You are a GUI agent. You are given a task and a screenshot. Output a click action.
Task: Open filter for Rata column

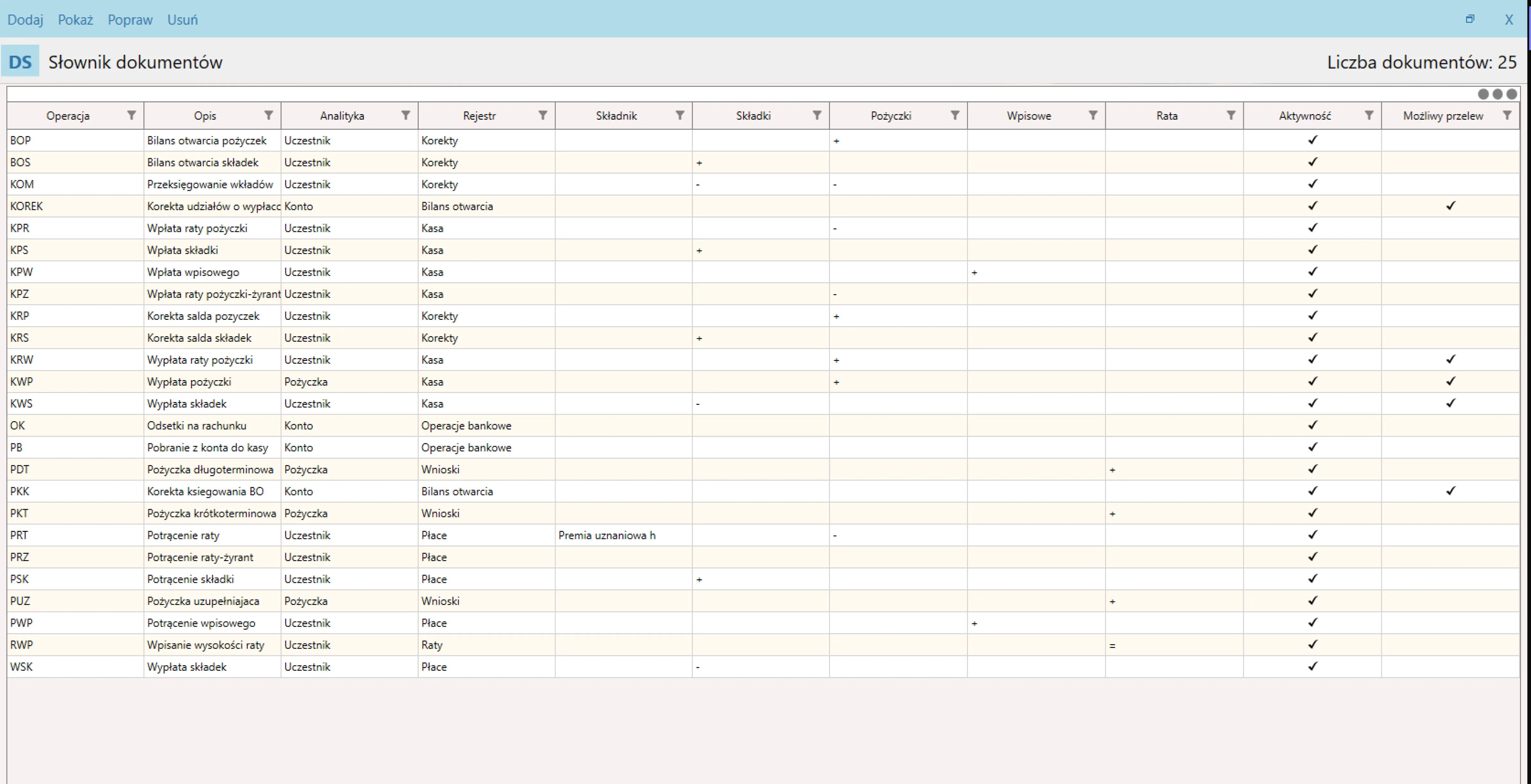[1230, 115]
